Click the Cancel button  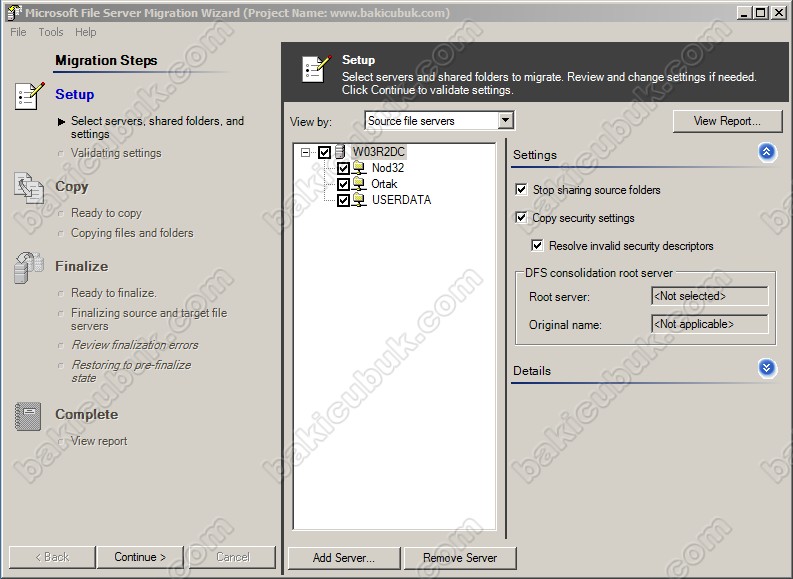tap(233, 557)
